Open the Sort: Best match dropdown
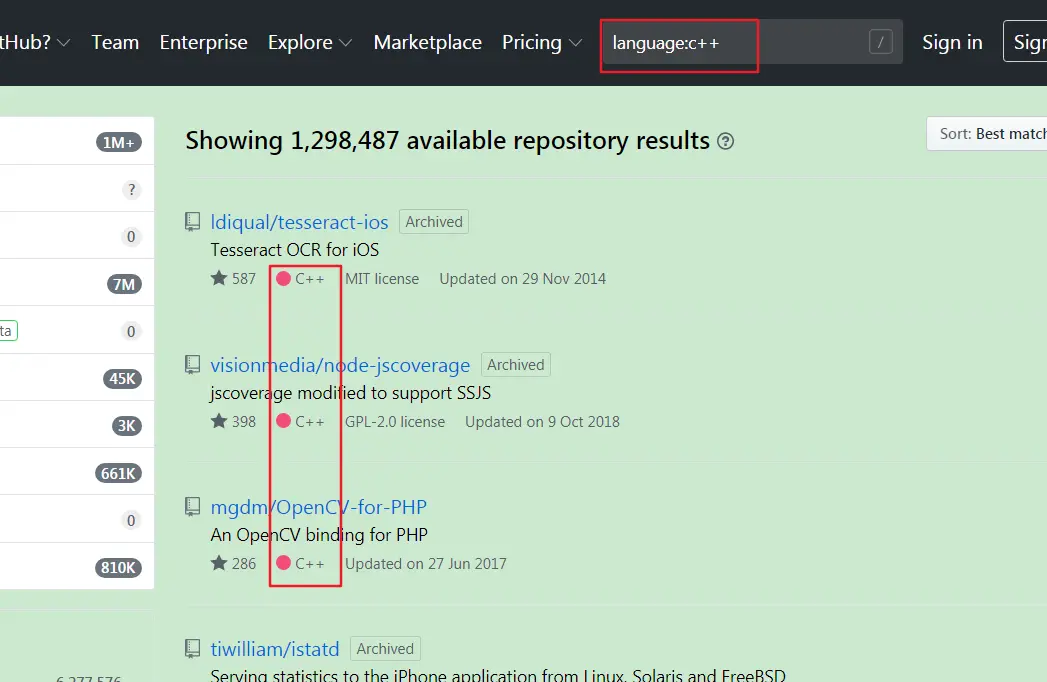The image size is (1047, 682). click(x=987, y=134)
